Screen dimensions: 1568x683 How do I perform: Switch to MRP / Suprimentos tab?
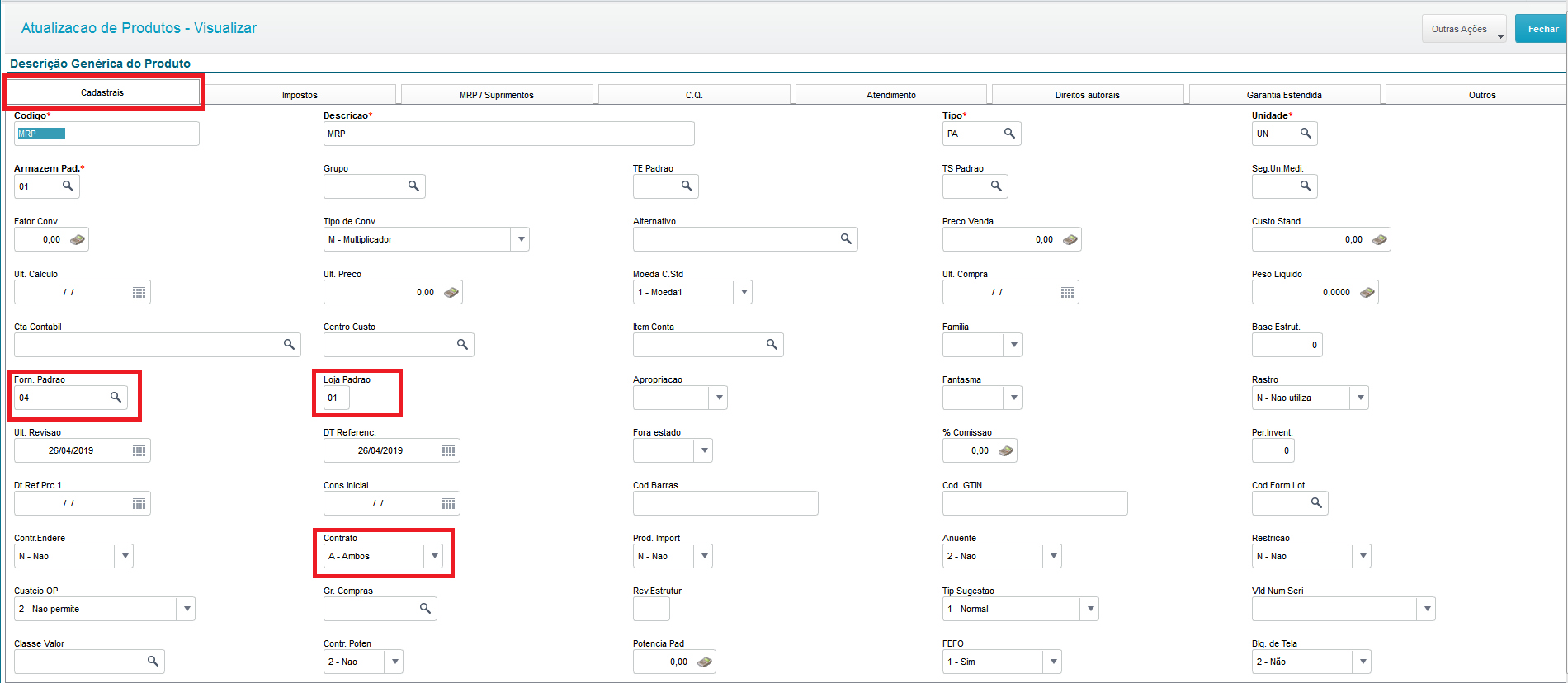pos(497,95)
